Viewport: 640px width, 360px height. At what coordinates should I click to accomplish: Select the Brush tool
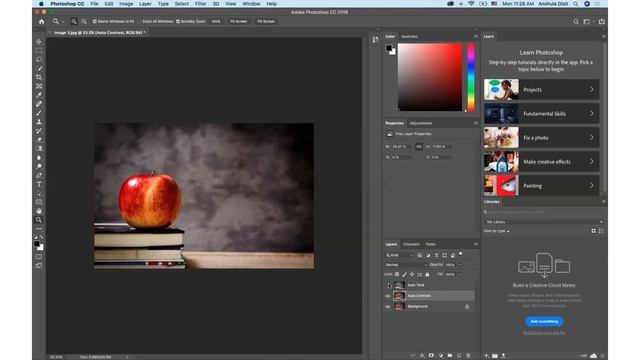click(39, 113)
